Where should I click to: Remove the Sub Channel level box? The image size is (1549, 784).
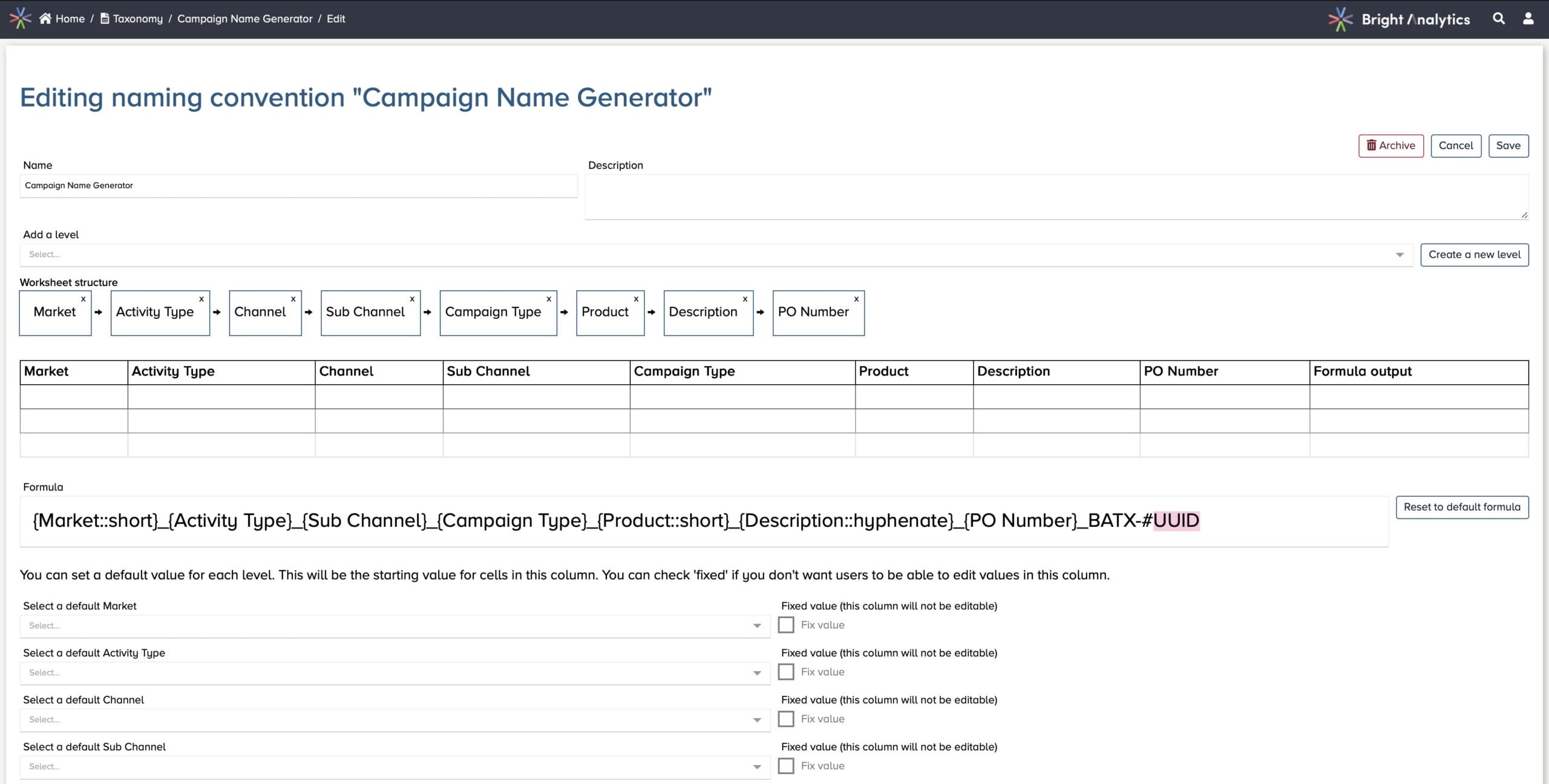[x=412, y=299]
